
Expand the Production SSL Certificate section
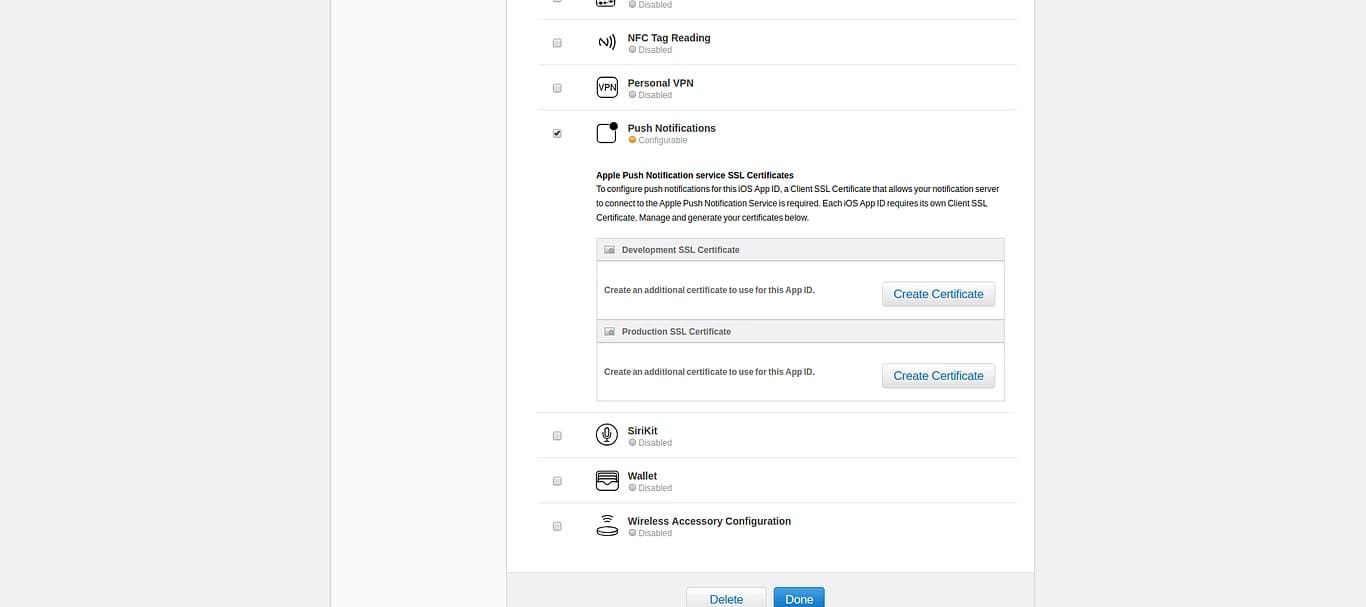(675, 331)
